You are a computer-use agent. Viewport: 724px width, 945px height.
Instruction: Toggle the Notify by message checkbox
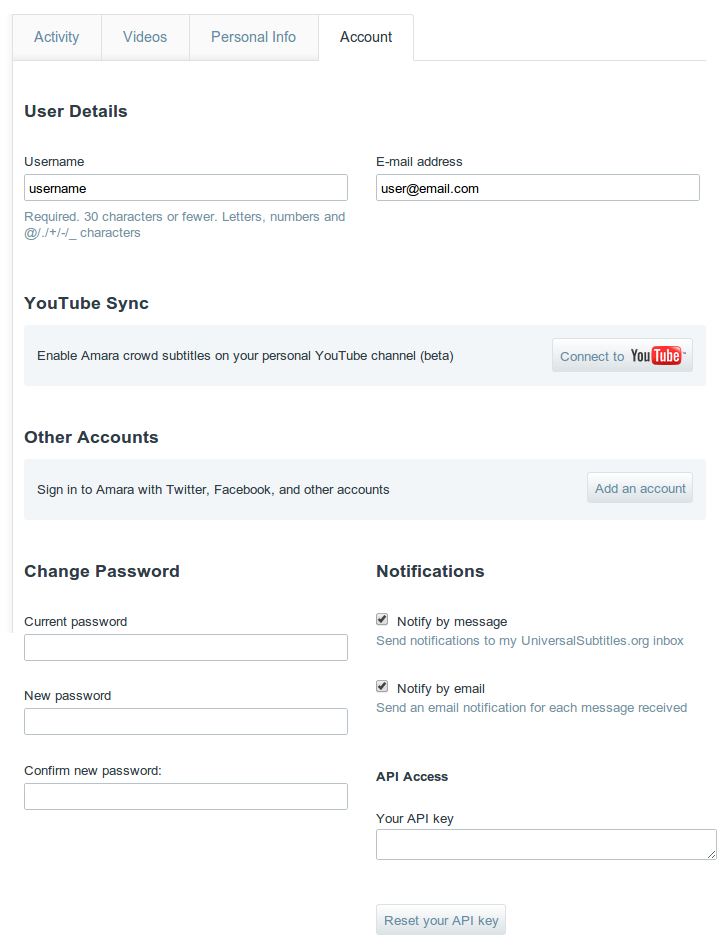tap(382, 620)
